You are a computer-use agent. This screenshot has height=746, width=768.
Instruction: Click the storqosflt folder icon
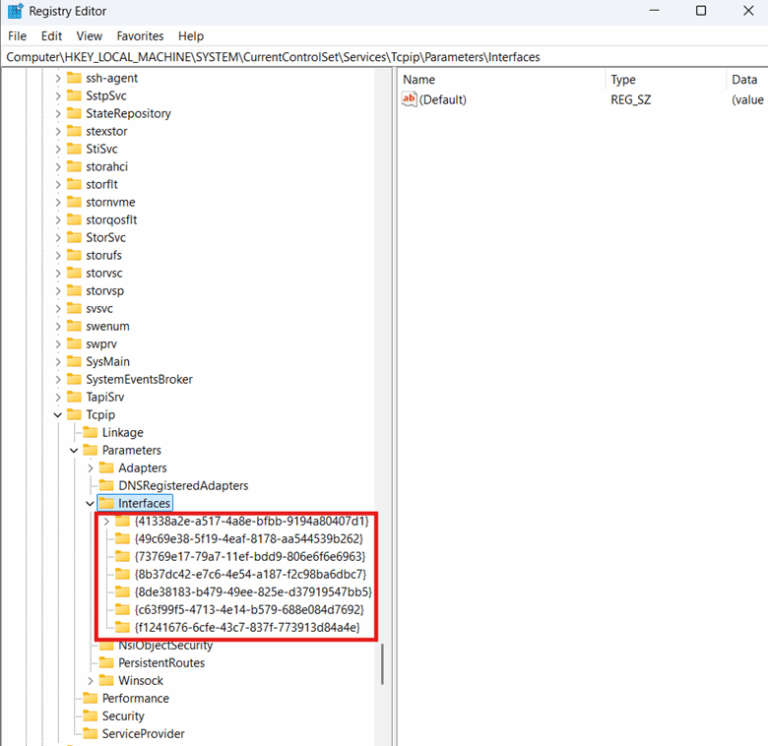[74, 219]
